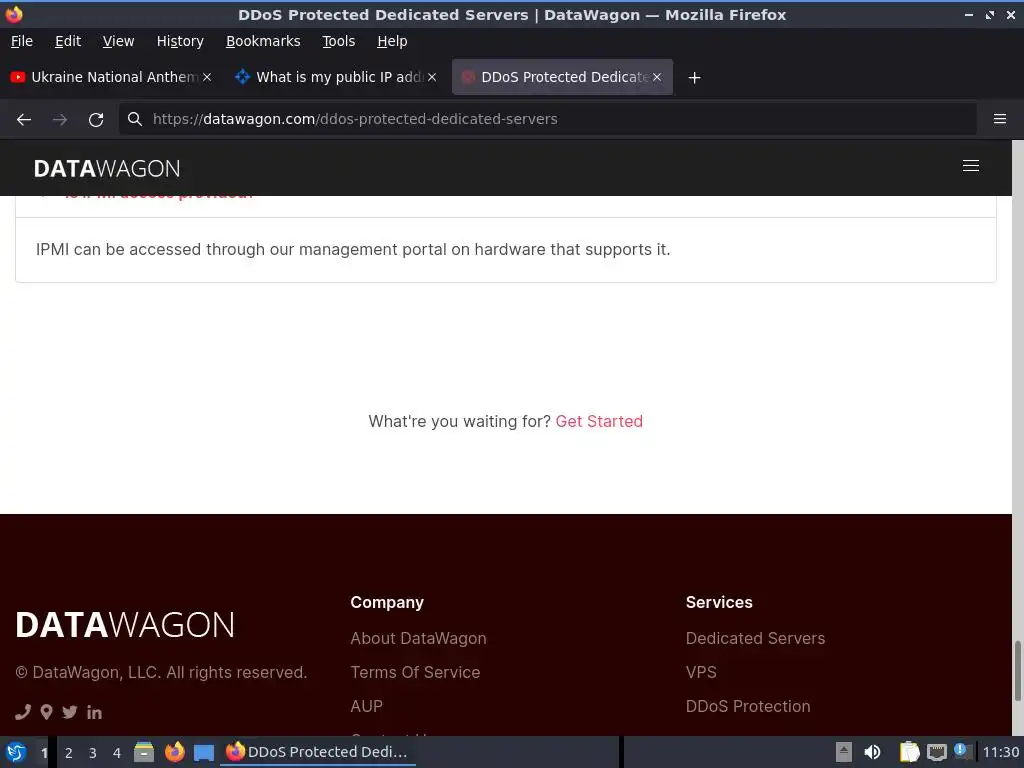
Task: Open the network tray icon
Action: (x=936, y=752)
